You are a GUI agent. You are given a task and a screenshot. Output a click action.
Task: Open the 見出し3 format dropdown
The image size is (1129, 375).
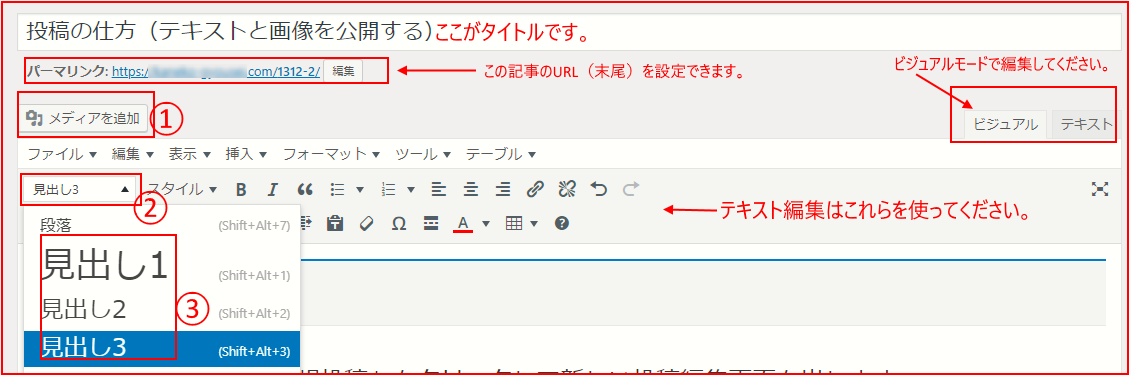click(81, 190)
